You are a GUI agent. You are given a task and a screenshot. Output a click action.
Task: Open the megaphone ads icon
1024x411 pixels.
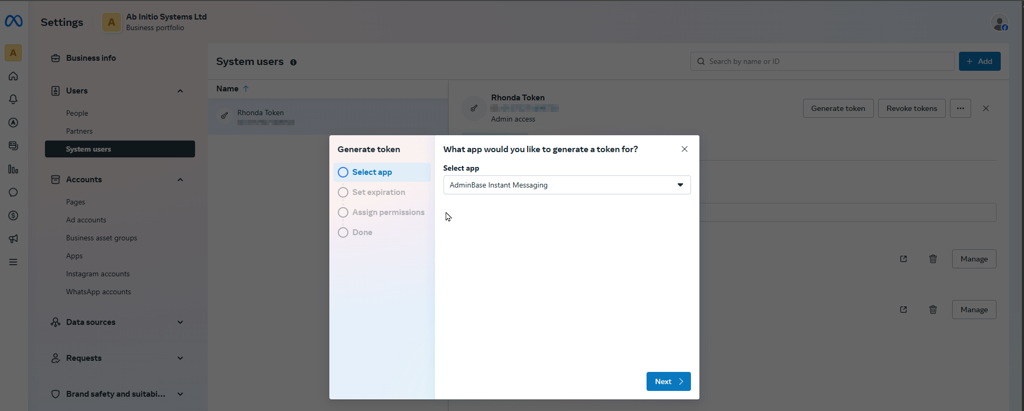click(x=13, y=239)
